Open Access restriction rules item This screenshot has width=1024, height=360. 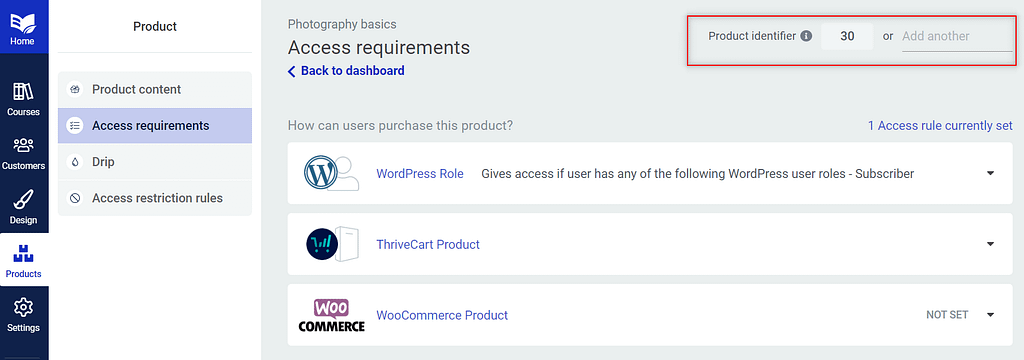pyautogui.click(x=155, y=198)
